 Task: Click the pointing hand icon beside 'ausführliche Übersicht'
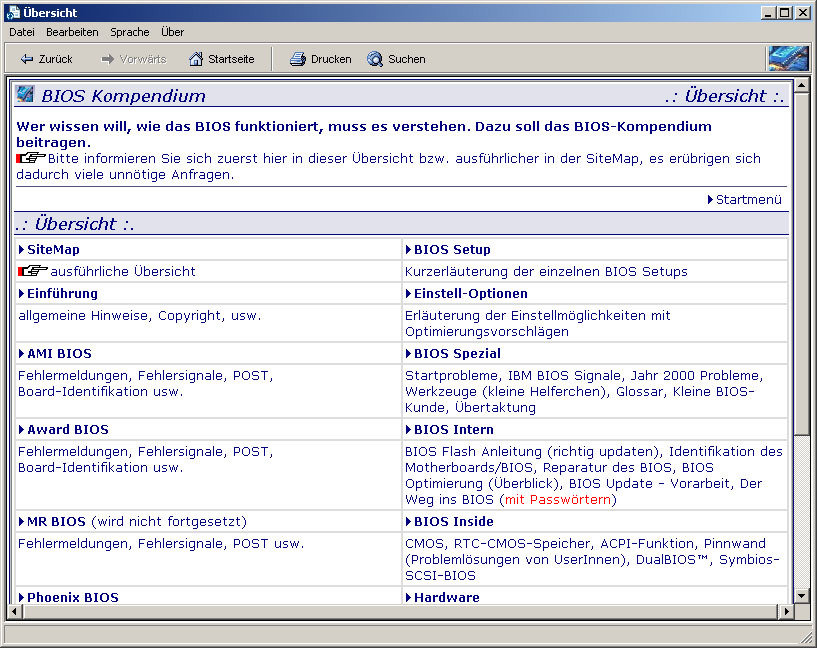tap(33, 271)
